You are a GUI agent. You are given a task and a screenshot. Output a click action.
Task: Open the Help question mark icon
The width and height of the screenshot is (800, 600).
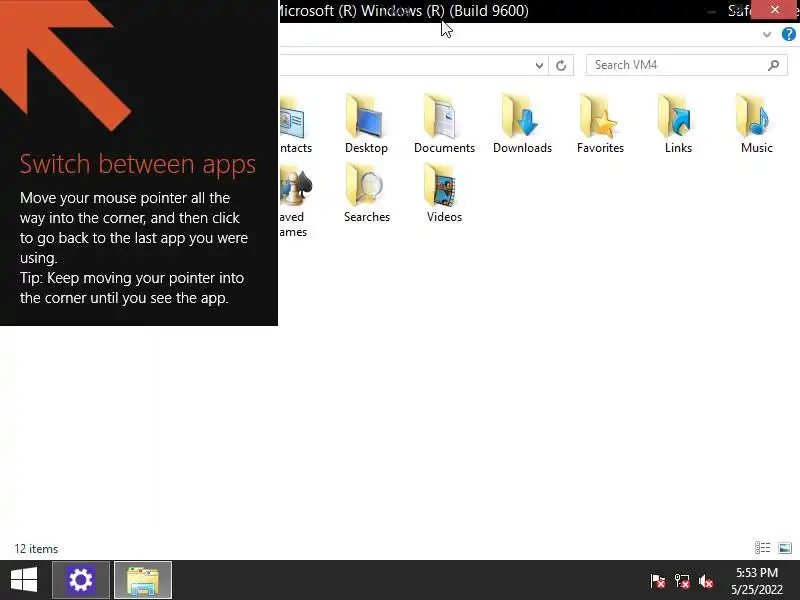(788, 34)
